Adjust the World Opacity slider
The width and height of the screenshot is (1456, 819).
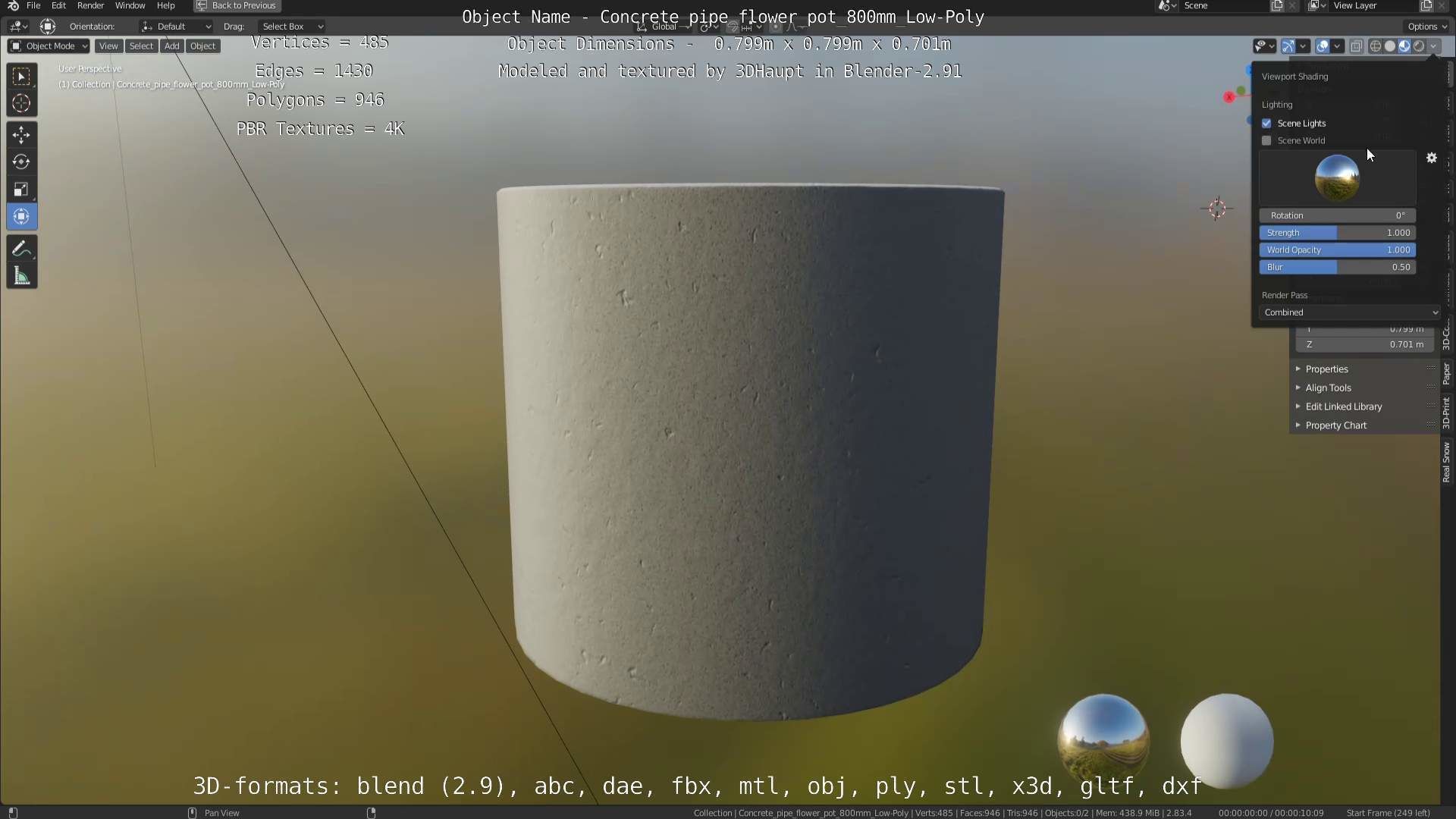click(x=1338, y=250)
